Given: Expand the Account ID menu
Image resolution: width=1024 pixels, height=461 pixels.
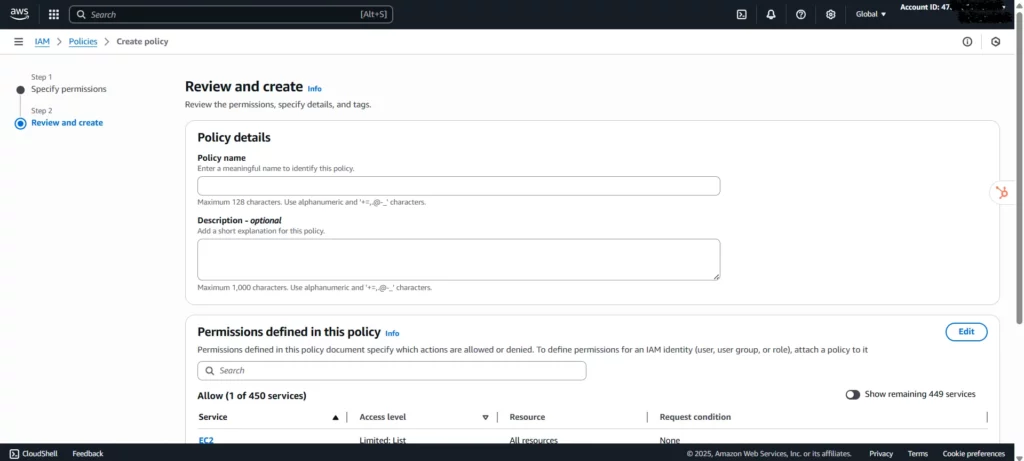Looking at the screenshot, I should (x=952, y=8).
